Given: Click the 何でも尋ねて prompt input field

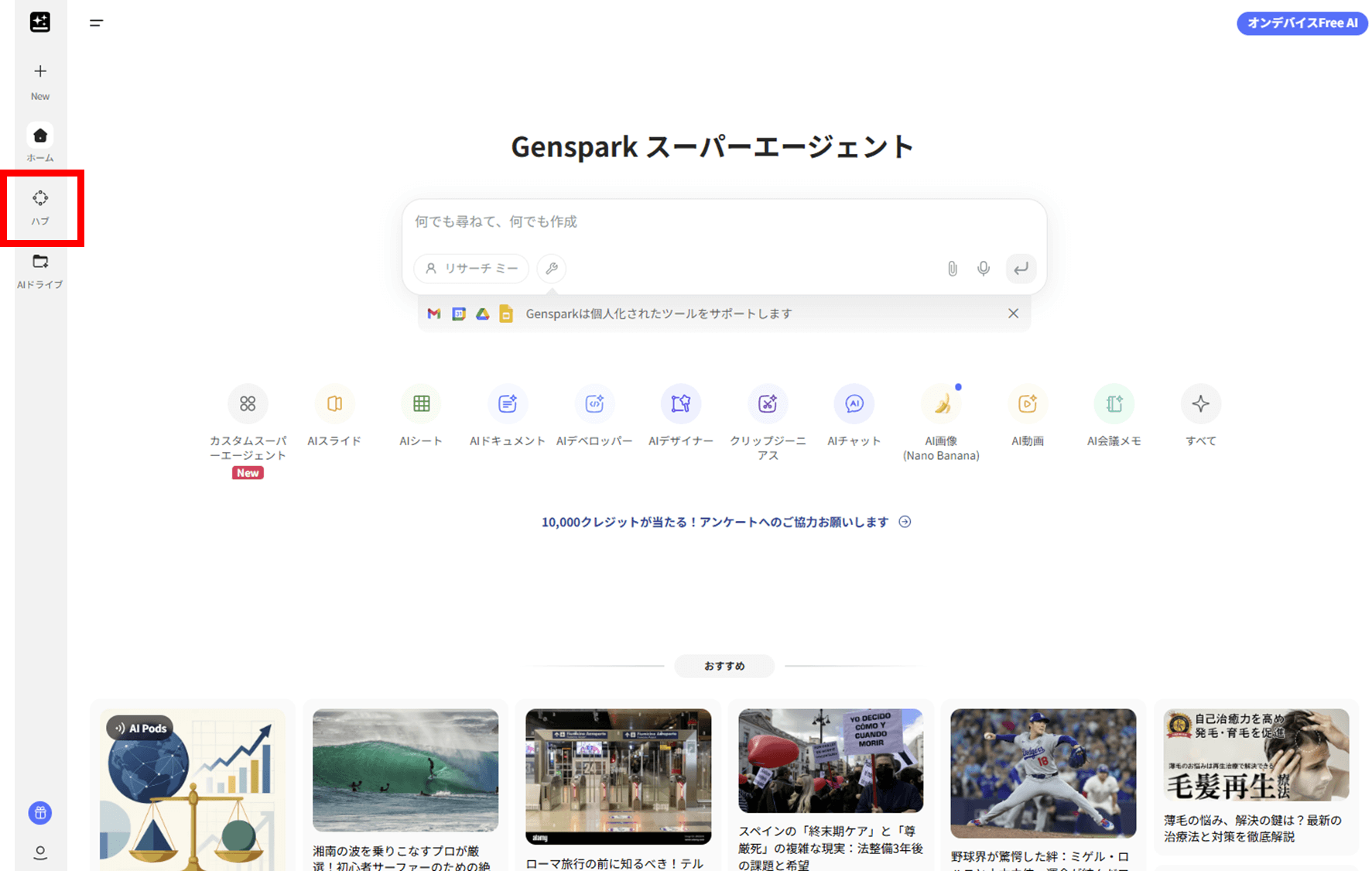Looking at the screenshot, I should click(x=724, y=222).
